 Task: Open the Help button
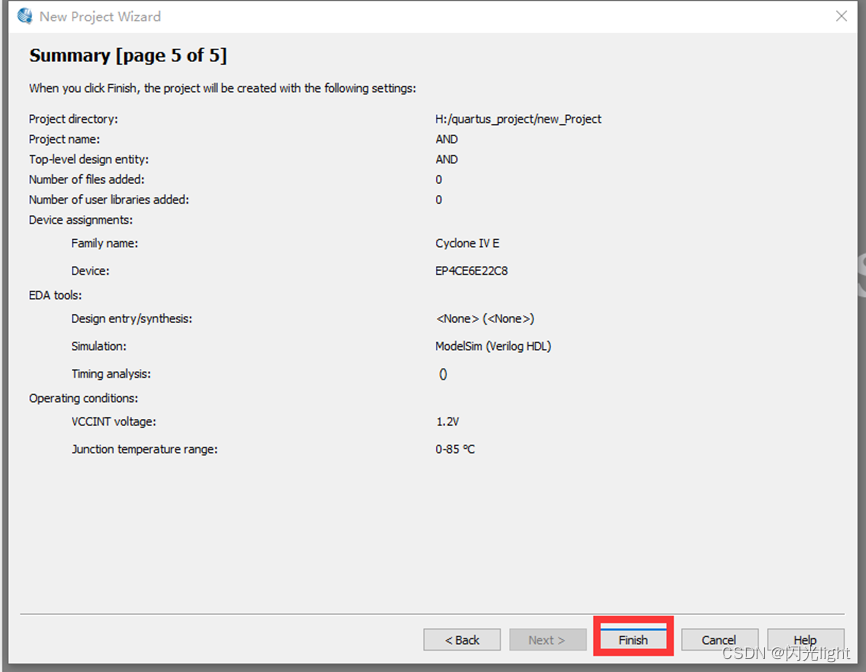805,639
